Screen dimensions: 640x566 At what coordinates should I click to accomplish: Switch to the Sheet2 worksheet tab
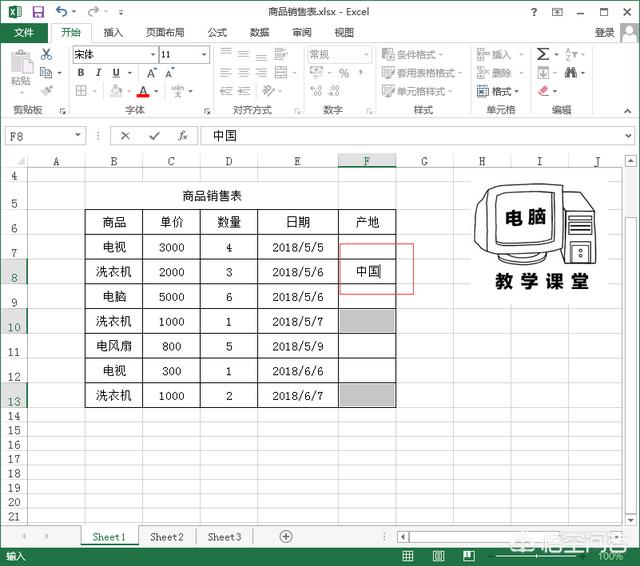pos(167,537)
